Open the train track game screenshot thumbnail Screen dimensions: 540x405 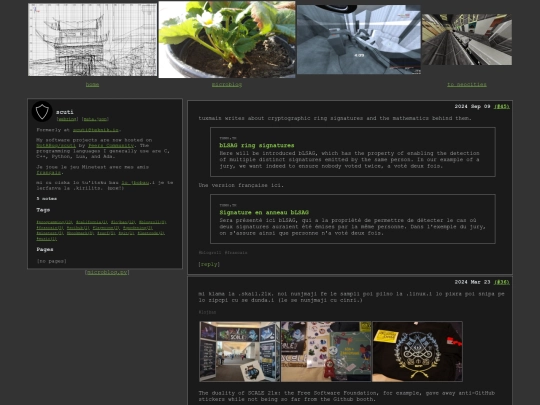coord(467,39)
